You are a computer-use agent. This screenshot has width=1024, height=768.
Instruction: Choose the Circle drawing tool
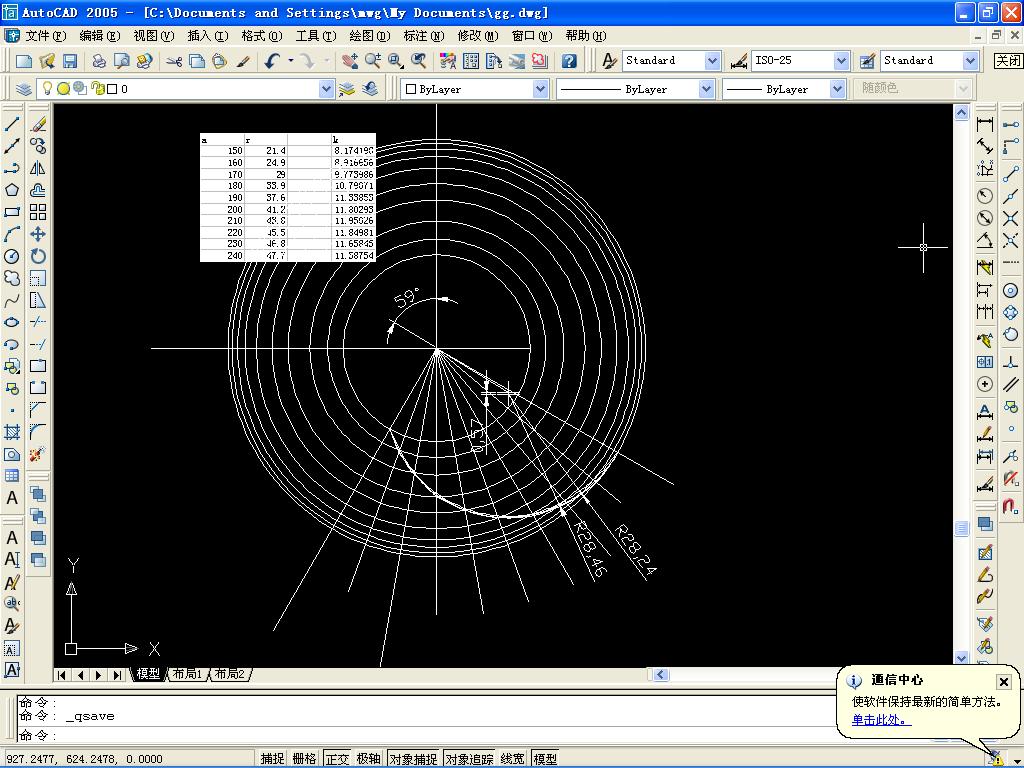[12, 256]
